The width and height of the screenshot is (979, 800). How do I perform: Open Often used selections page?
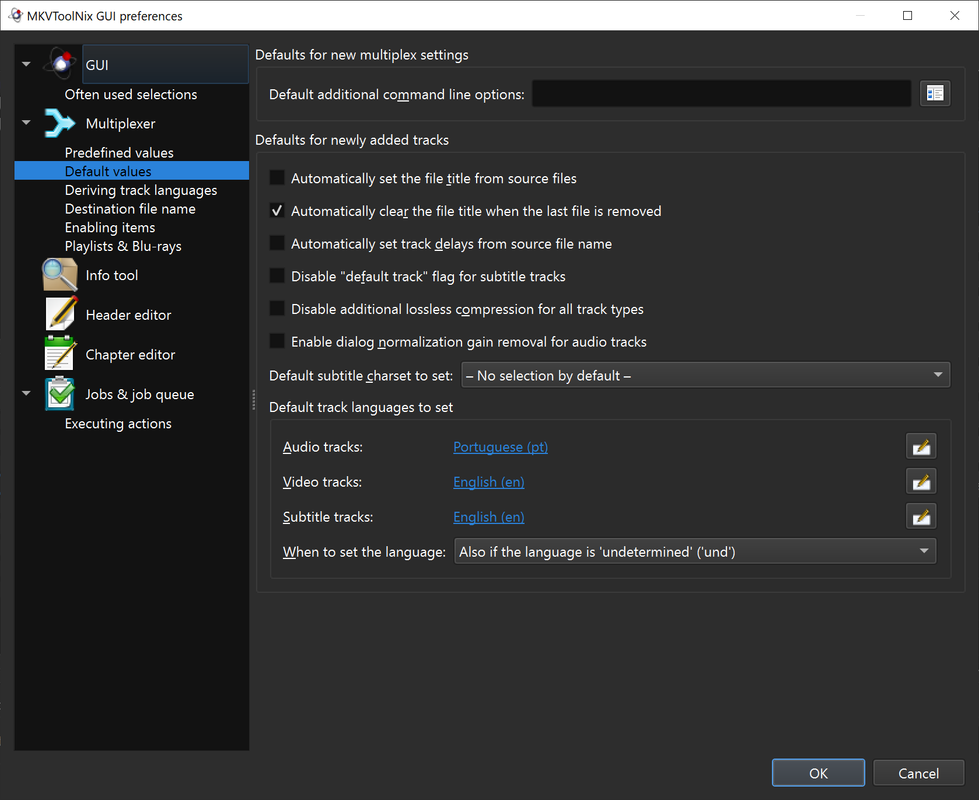tap(130, 94)
